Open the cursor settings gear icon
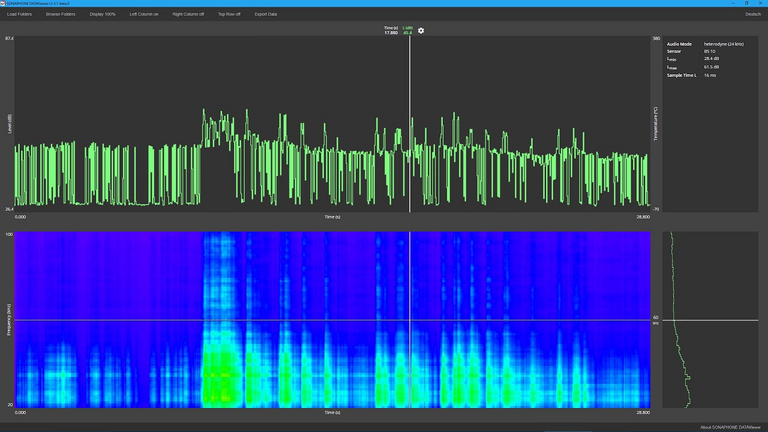 point(421,31)
